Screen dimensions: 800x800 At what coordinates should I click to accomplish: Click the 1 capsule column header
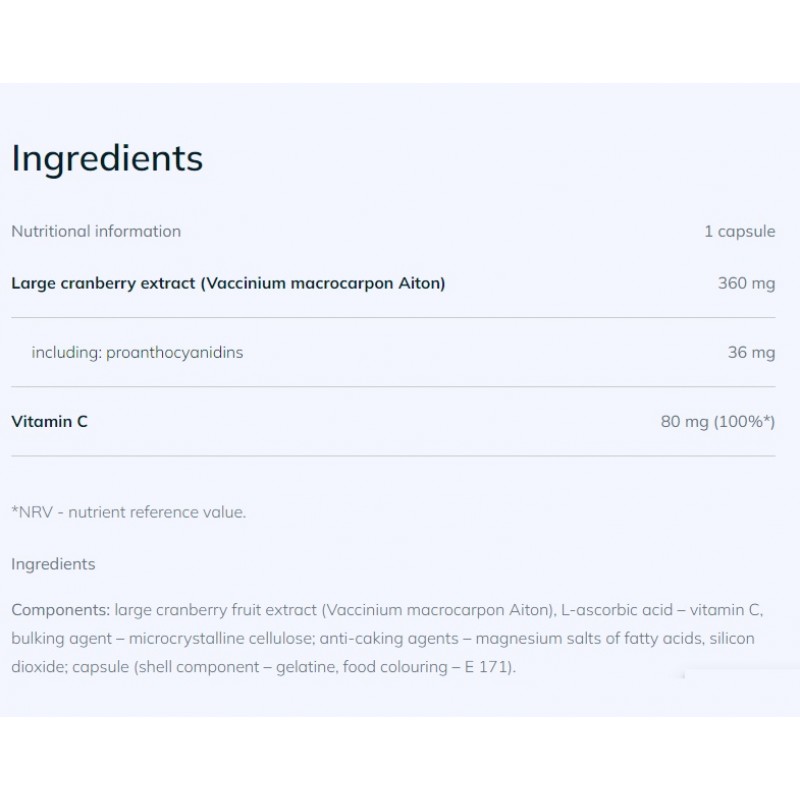click(739, 231)
